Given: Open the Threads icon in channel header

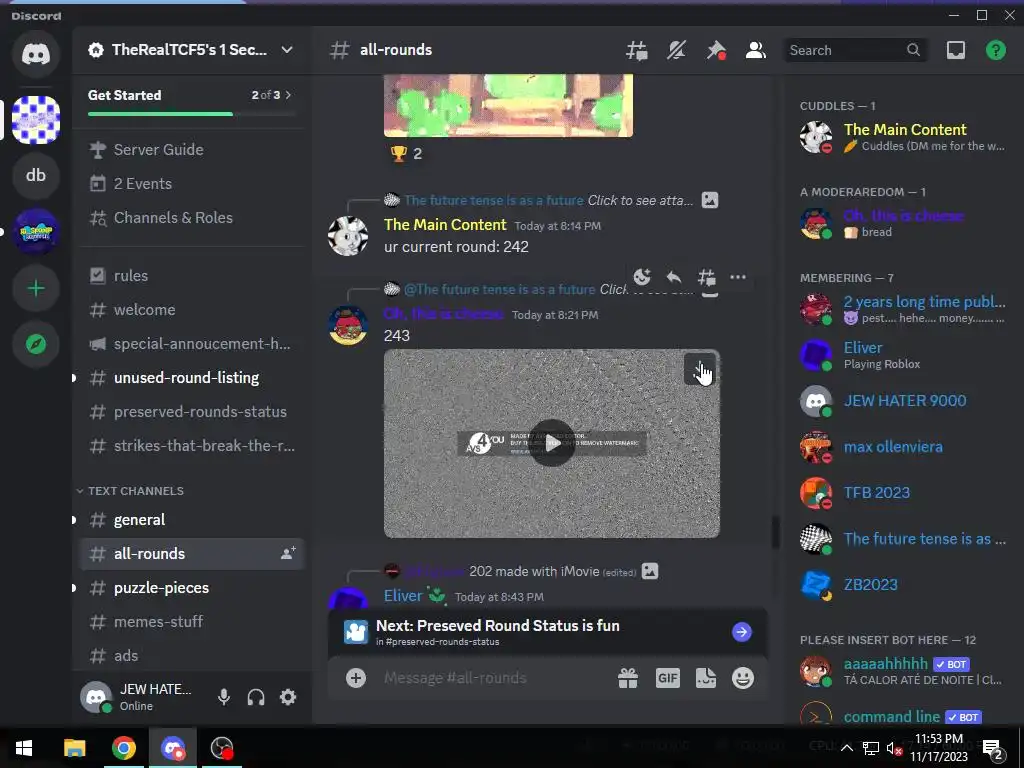Looking at the screenshot, I should point(637,50).
